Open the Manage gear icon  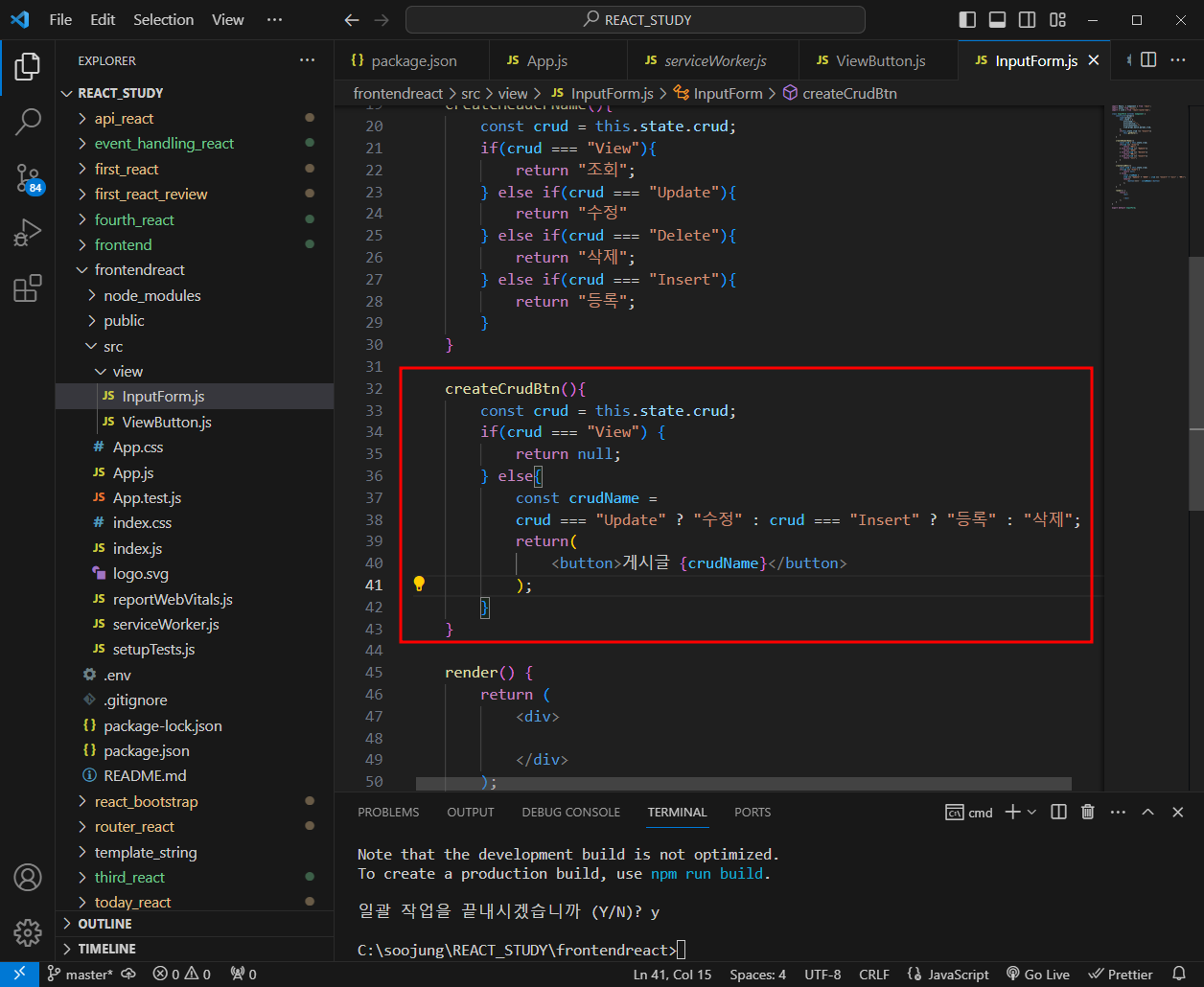28,931
